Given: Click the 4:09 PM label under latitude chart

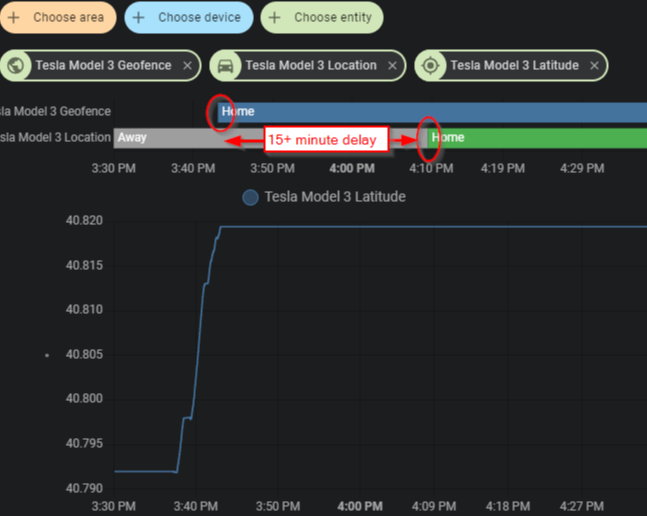Looking at the screenshot, I should click(x=434, y=506).
